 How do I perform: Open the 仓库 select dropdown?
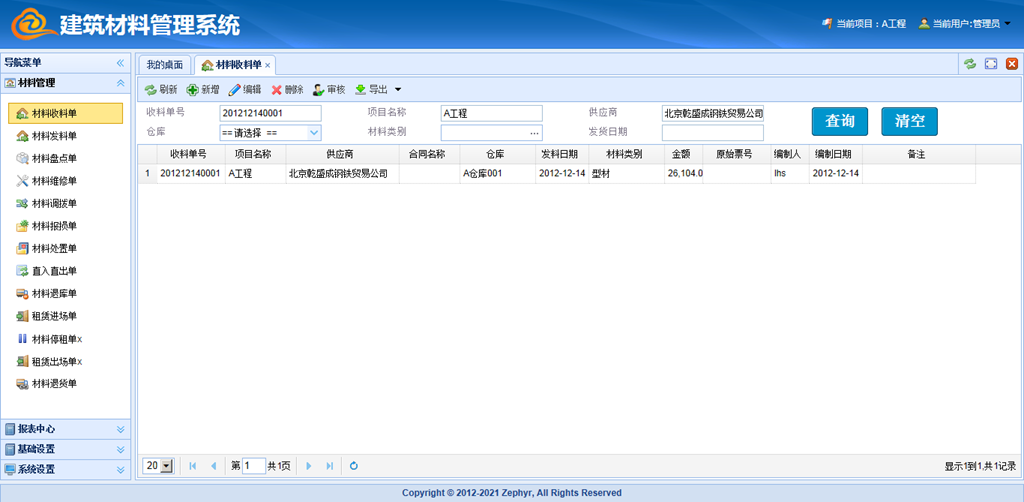click(314, 133)
